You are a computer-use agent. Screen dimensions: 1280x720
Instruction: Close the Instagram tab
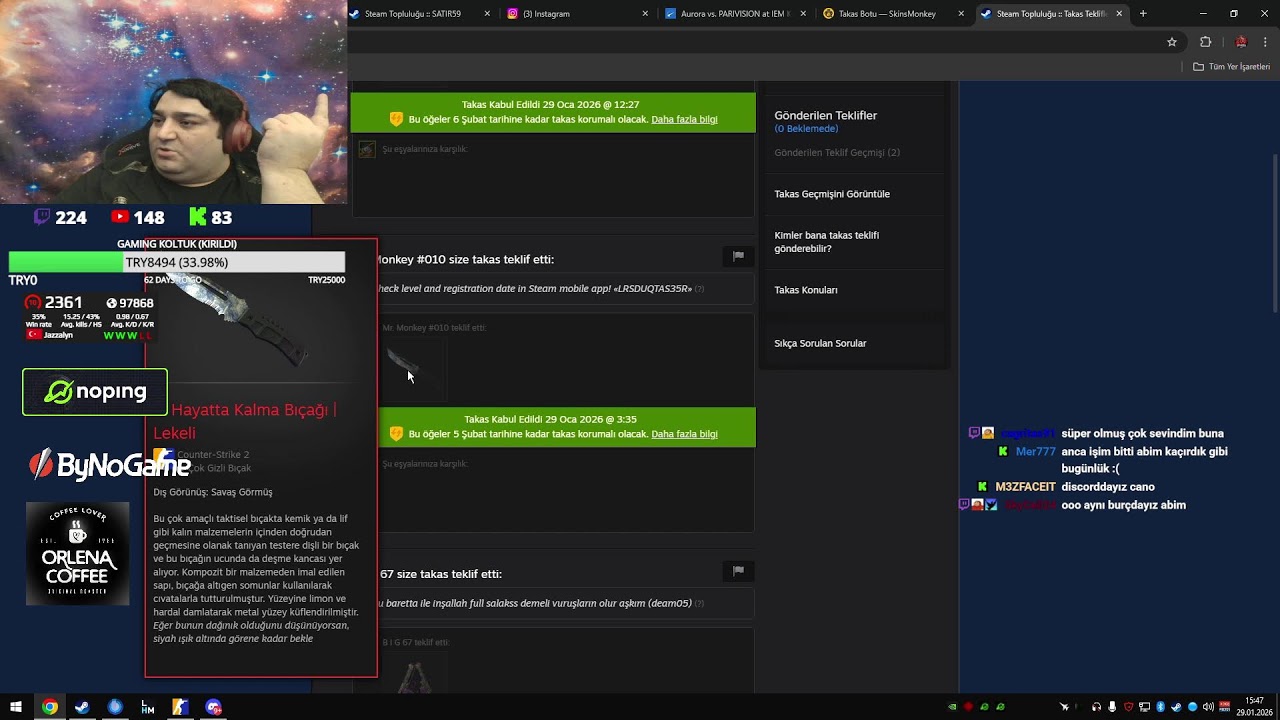pos(645,14)
